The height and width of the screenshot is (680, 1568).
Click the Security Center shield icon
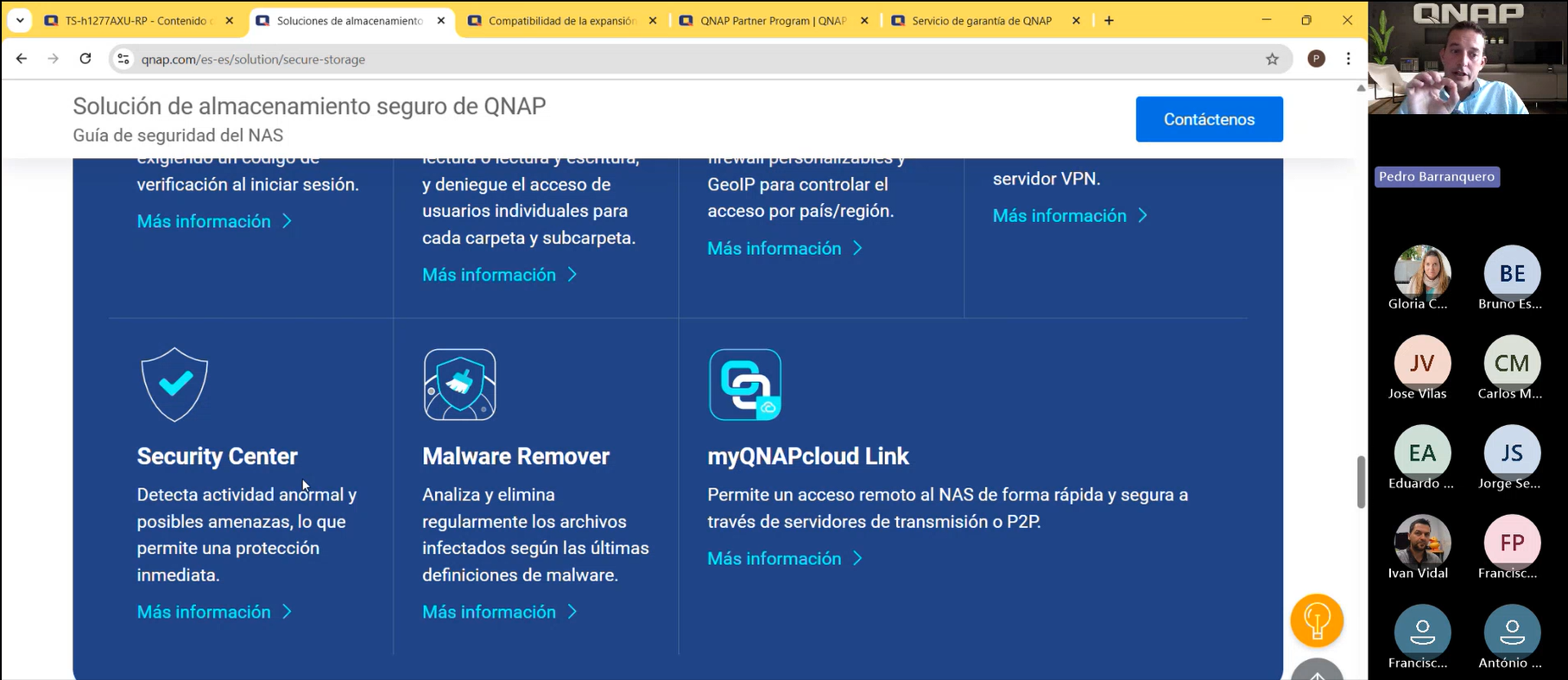[x=174, y=384]
